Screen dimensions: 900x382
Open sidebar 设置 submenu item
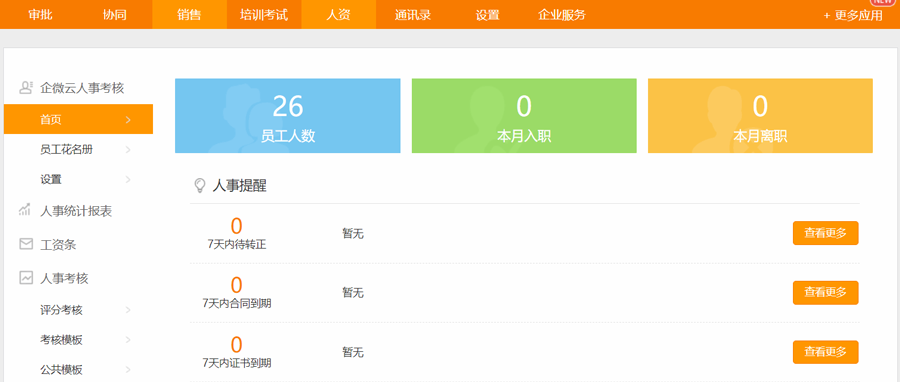pyautogui.click(x=51, y=180)
